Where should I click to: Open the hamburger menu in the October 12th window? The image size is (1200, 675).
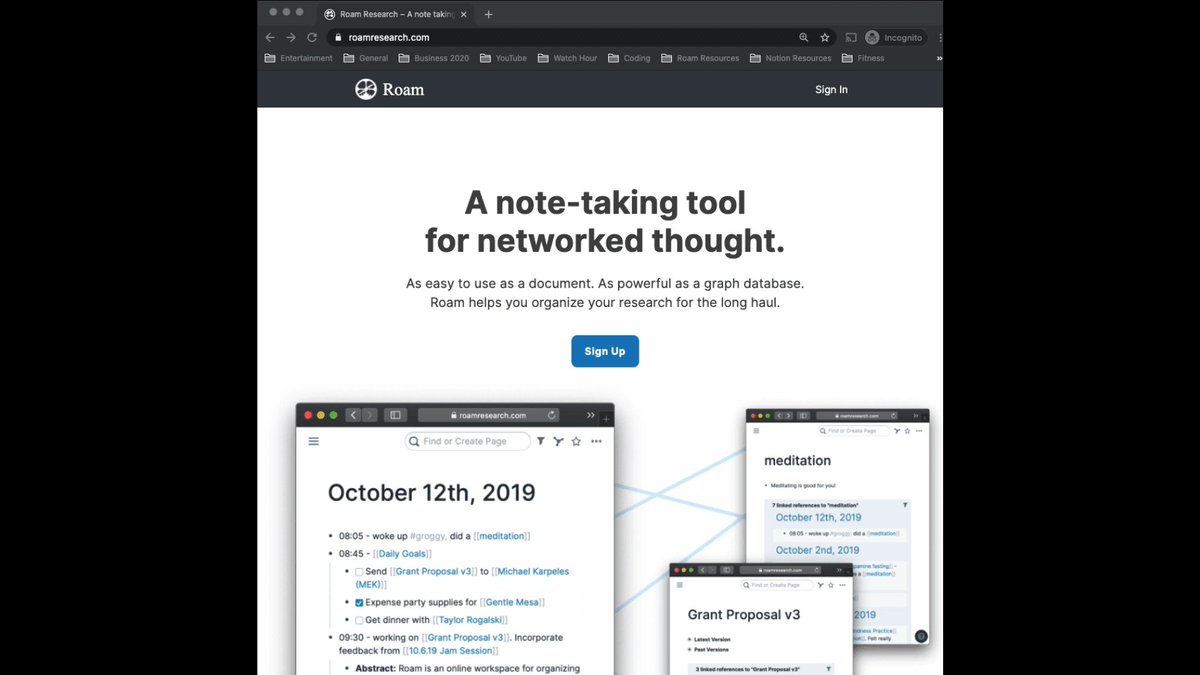(x=313, y=441)
